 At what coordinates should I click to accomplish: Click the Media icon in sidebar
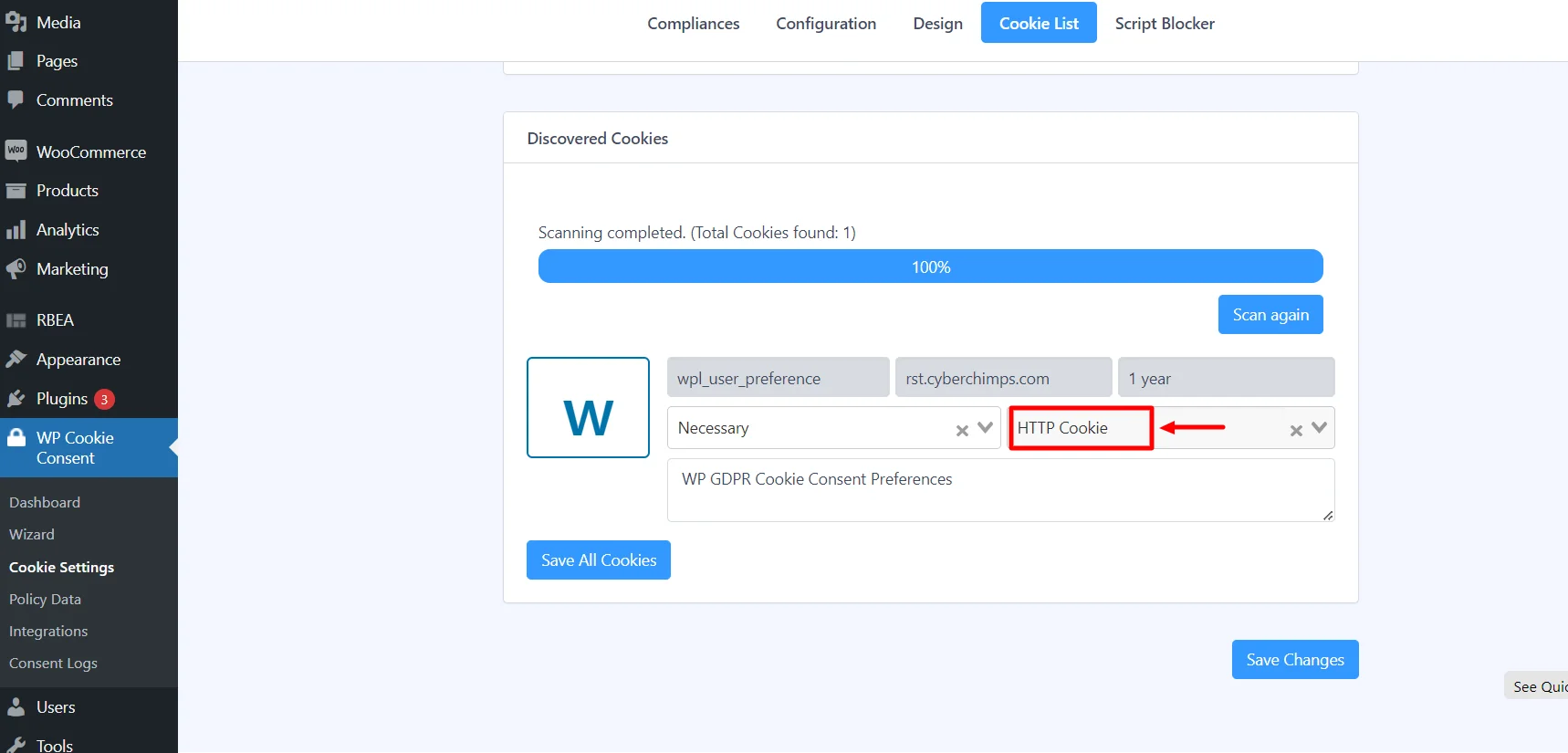click(16, 22)
